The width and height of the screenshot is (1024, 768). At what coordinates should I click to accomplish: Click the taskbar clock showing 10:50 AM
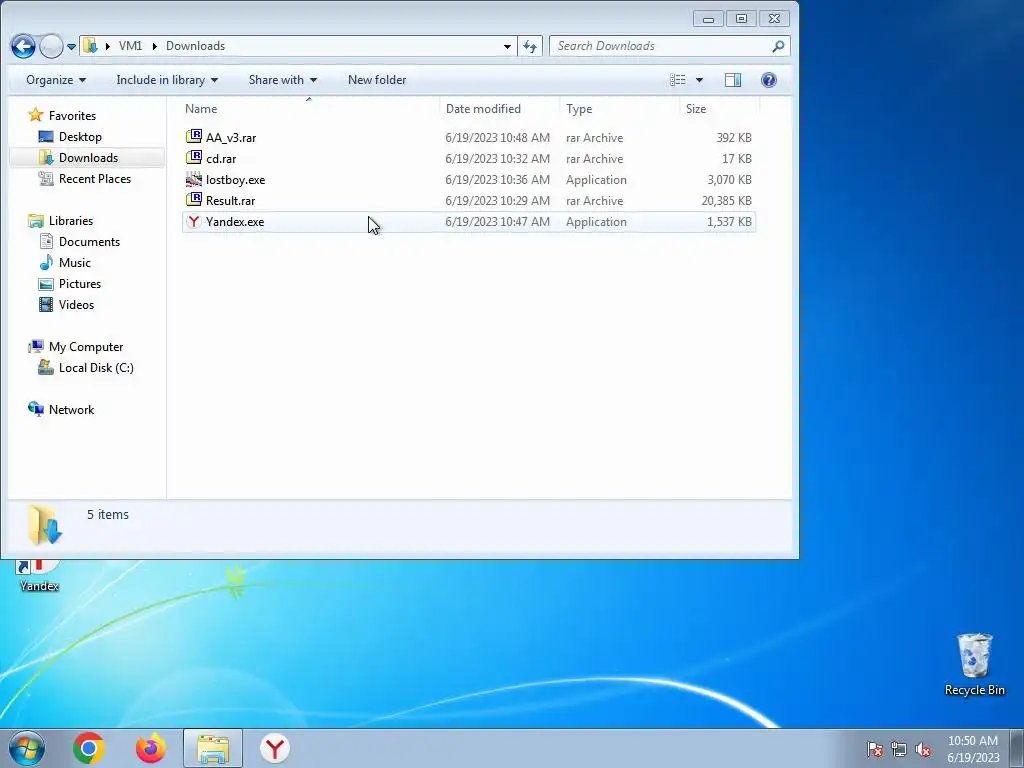pos(973,748)
